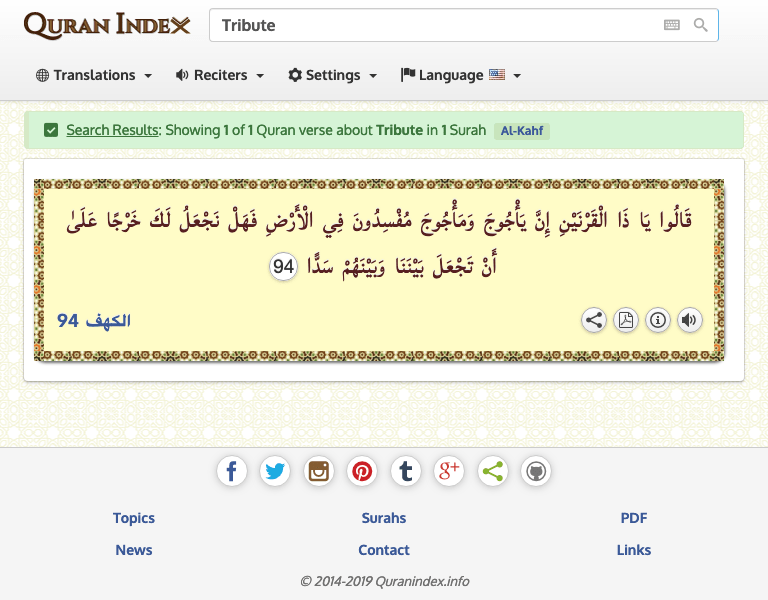Open the Twitter social icon
Image resolution: width=768 pixels, height=600 pixels.
pyautogui.click(x=275, y=471)
